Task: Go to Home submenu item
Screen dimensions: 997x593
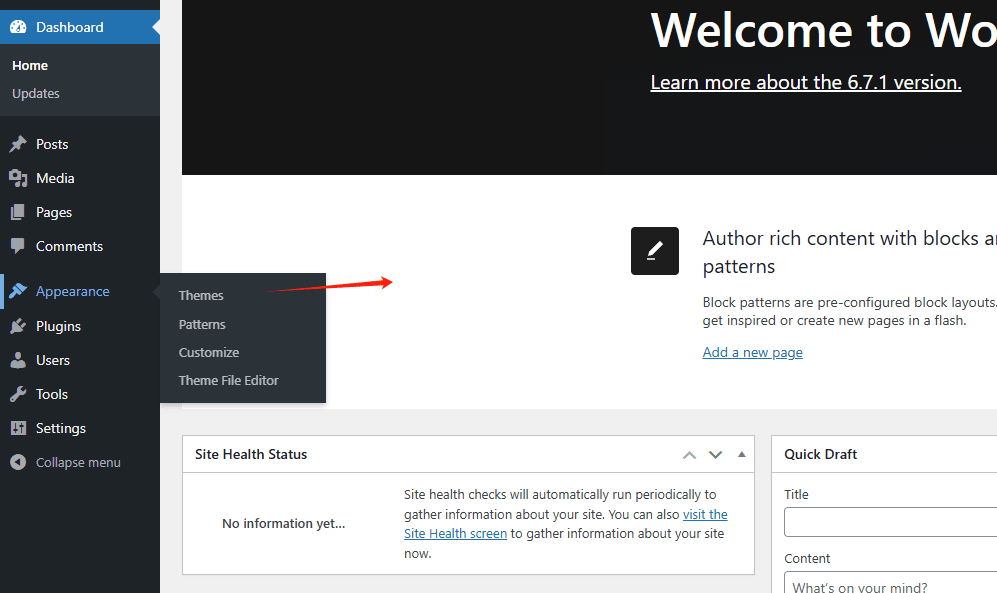Action: (x=30, y=65)
